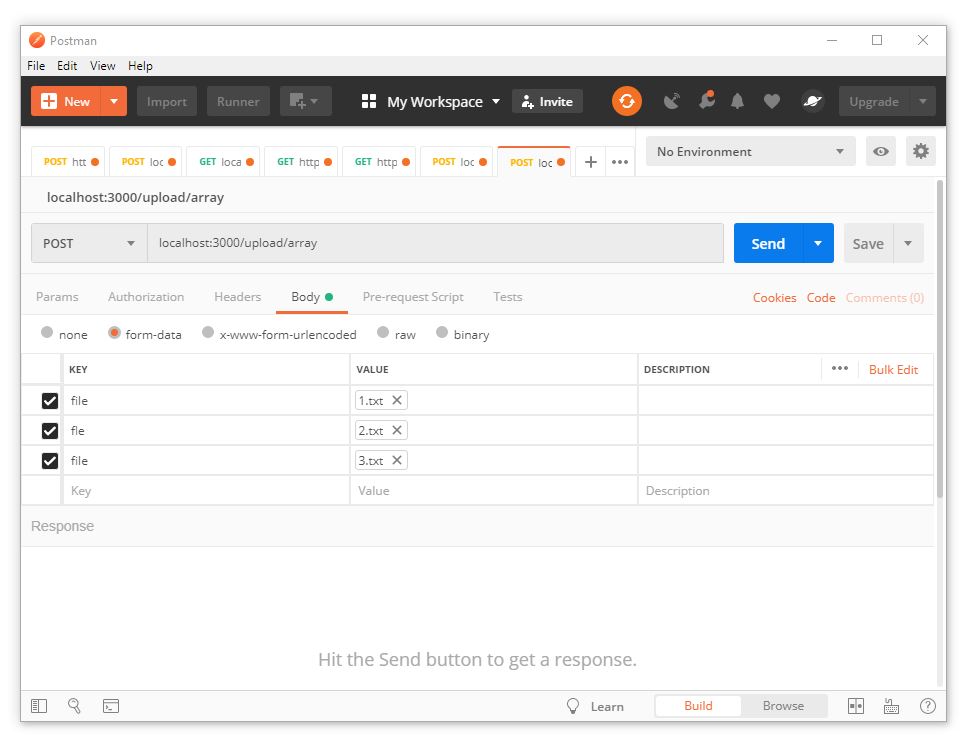
Task: Open the Cookies link
Action: click(x=774, y=298)
